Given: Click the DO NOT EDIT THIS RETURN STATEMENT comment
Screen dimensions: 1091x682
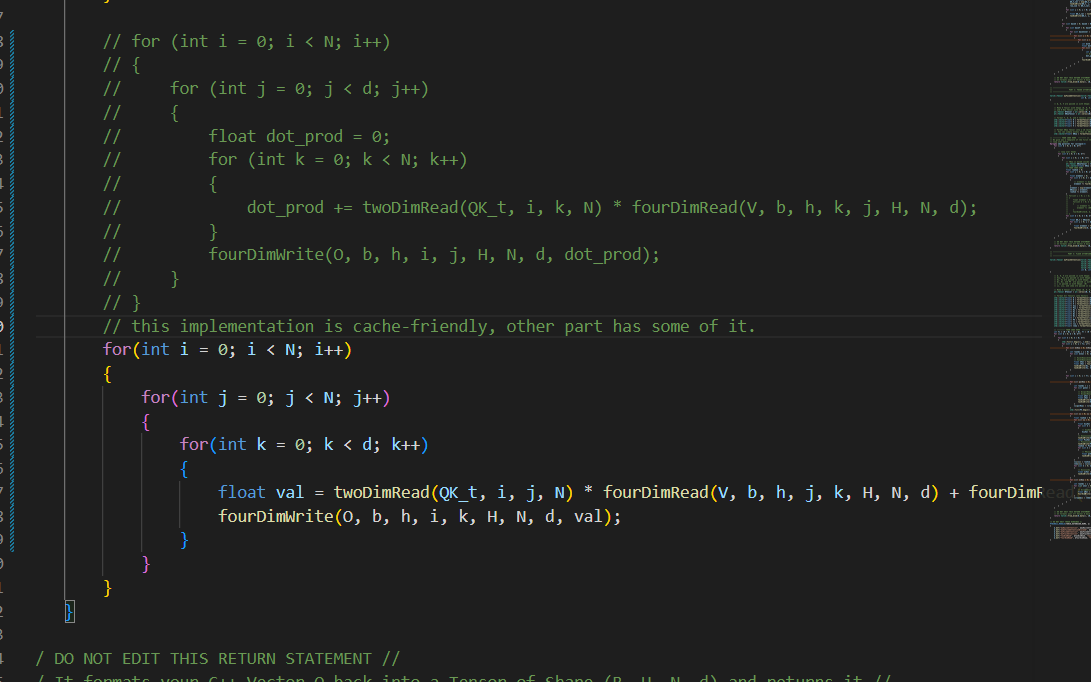Looking at the screenshot, I should coord(218,658).
